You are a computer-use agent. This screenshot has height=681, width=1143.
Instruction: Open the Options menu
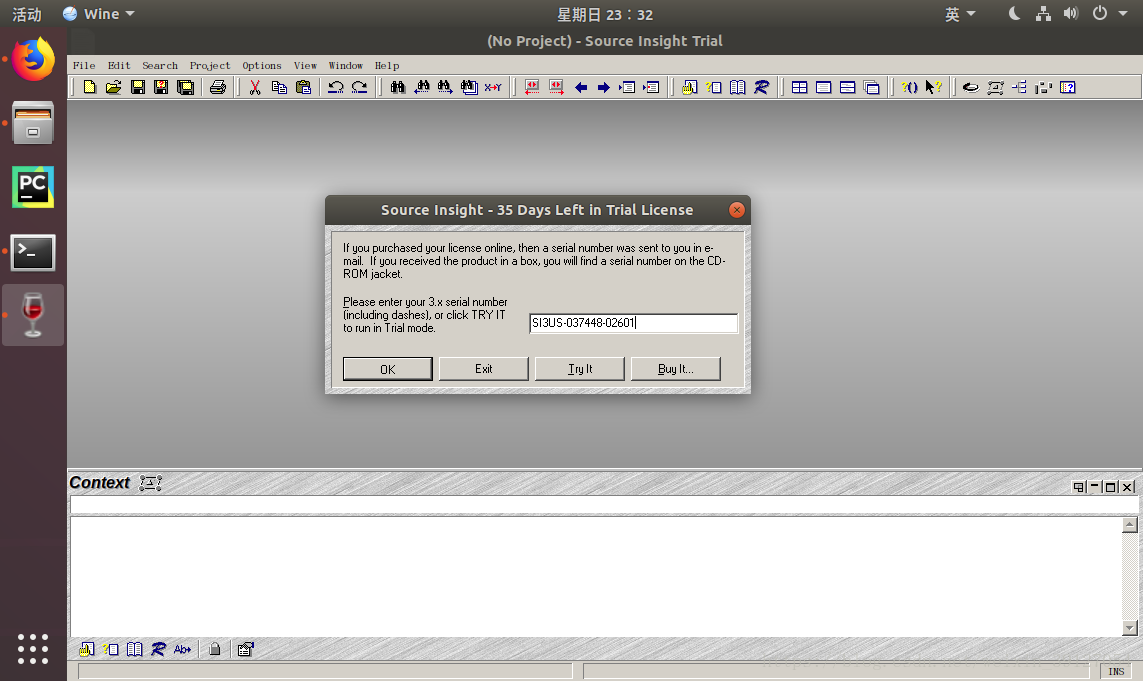tap(261, 65)
